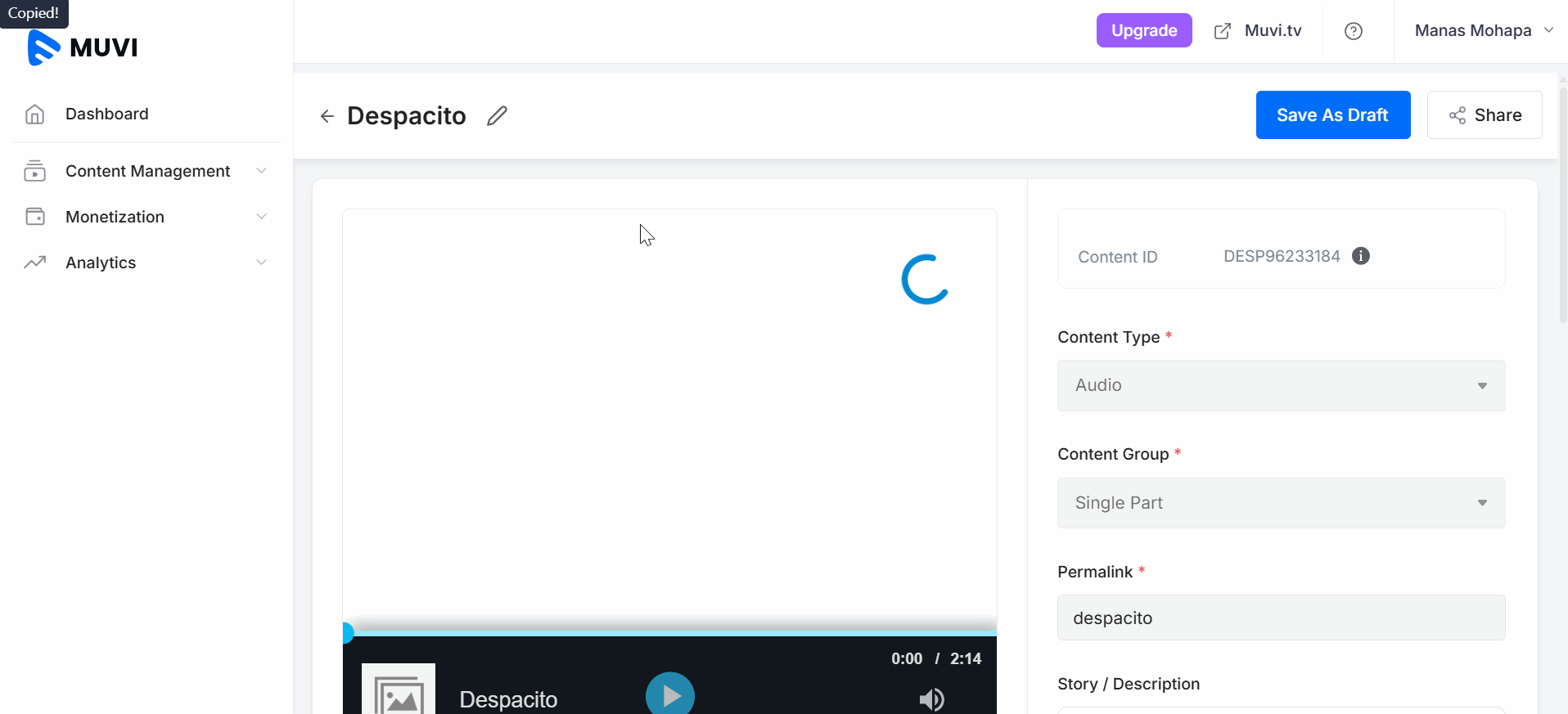Image resolution: width=1568 pixels, height=714 pixels.
Task: Expand the Content Management menu
Action: point(147,171)
